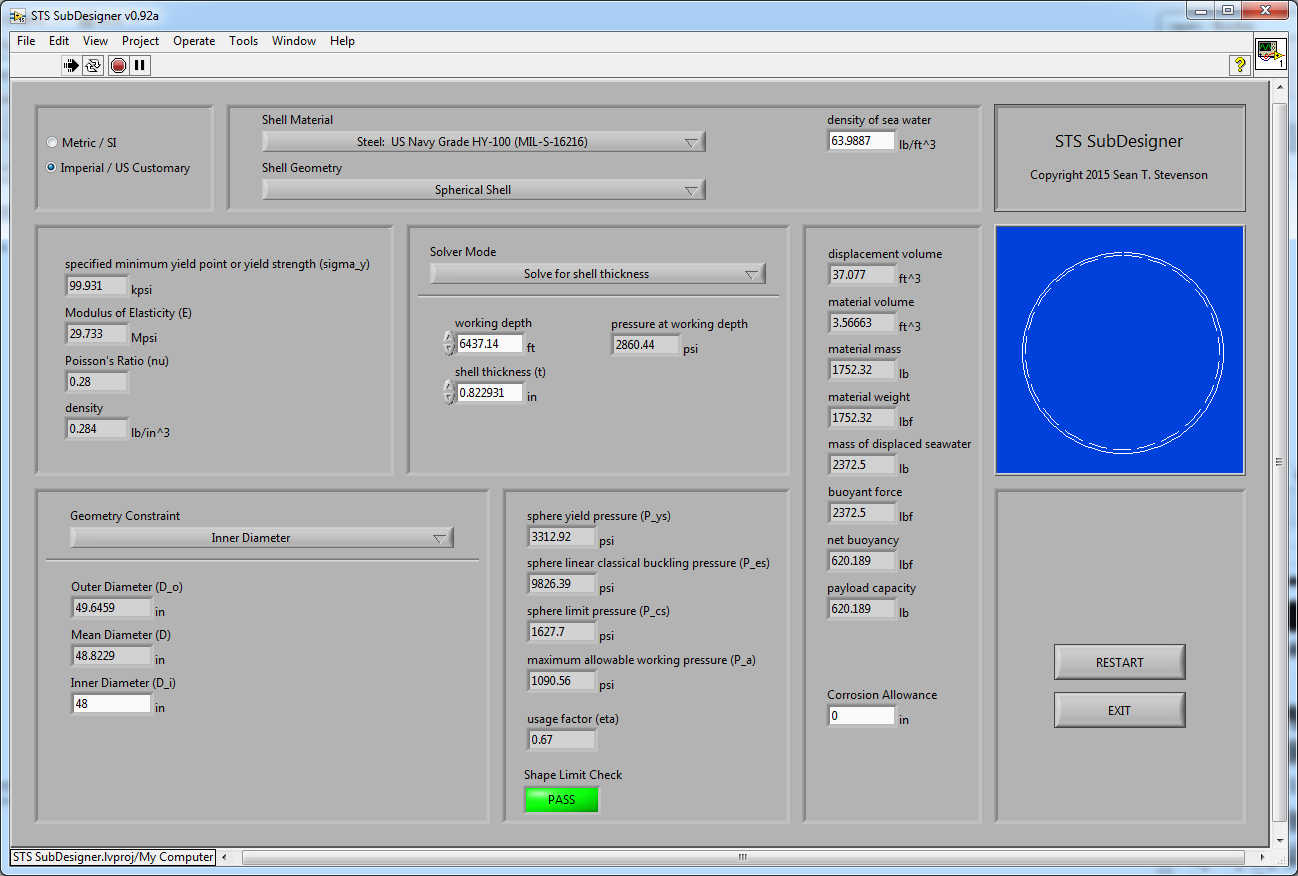Click the VI oscilloscope icon at top right

click(1270, 54)
